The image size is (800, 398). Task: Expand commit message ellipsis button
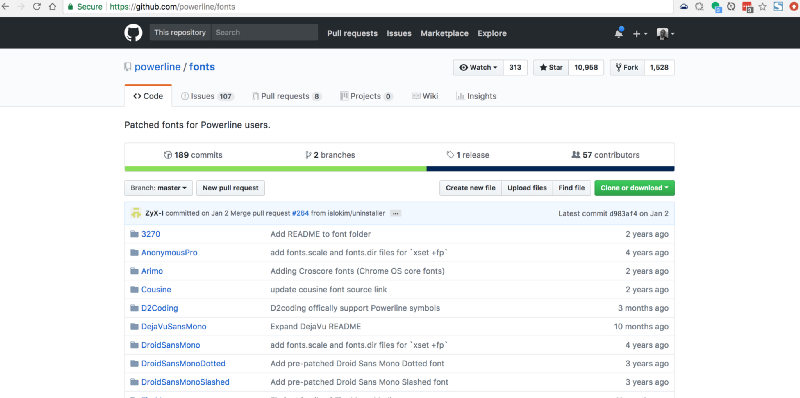click(x=395, y=213)
